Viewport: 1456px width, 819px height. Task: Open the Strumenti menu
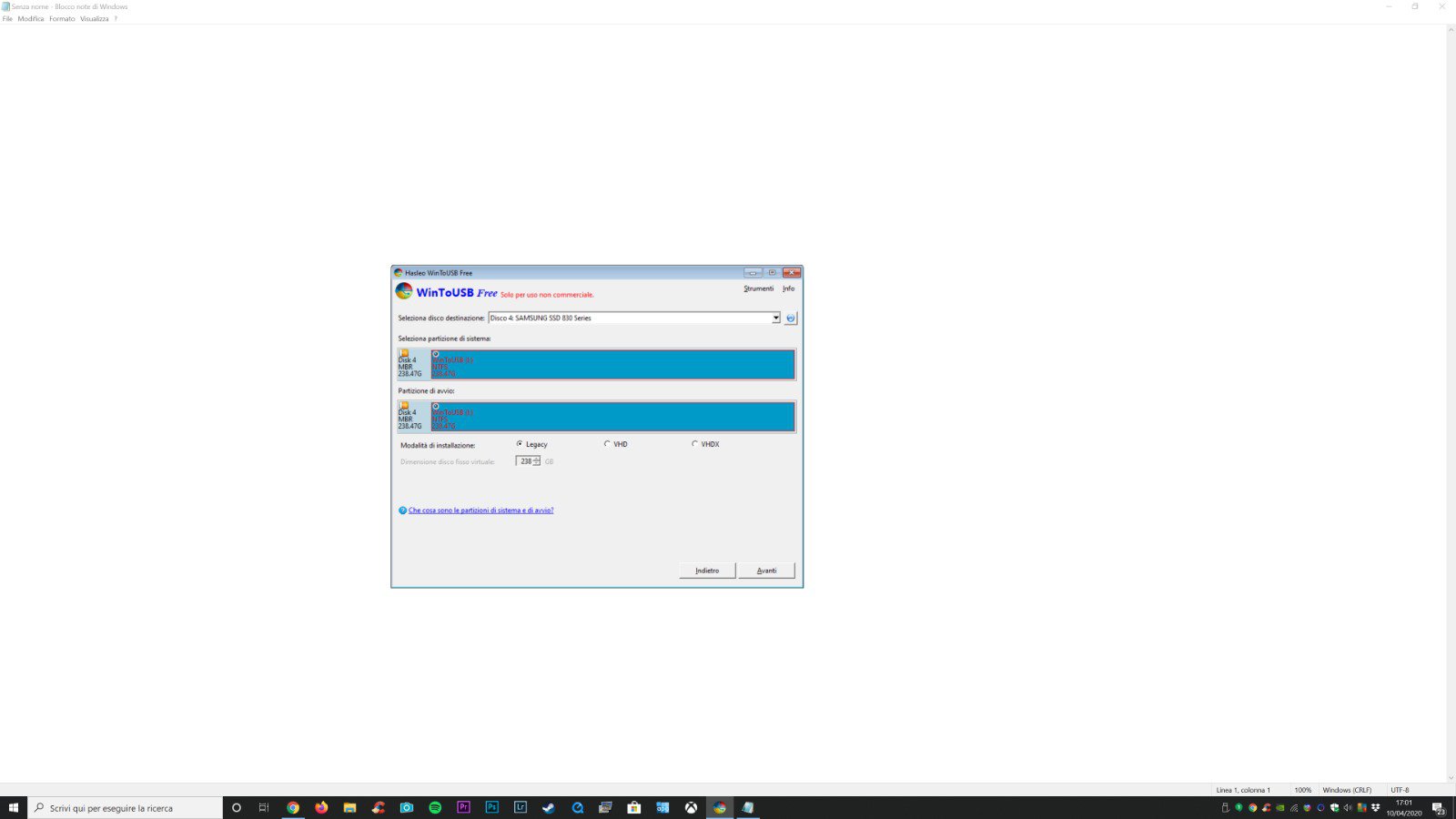[758, 288]
